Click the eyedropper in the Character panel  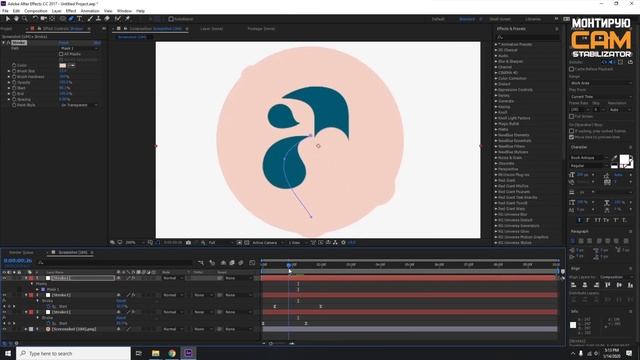[x=614, y=158]
